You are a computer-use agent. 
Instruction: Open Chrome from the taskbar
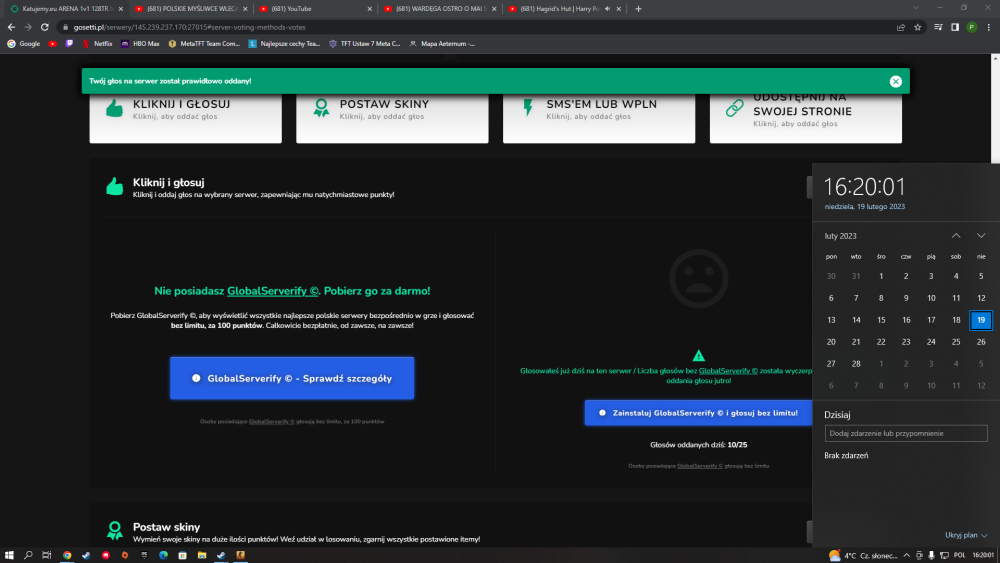pos(67,555)
